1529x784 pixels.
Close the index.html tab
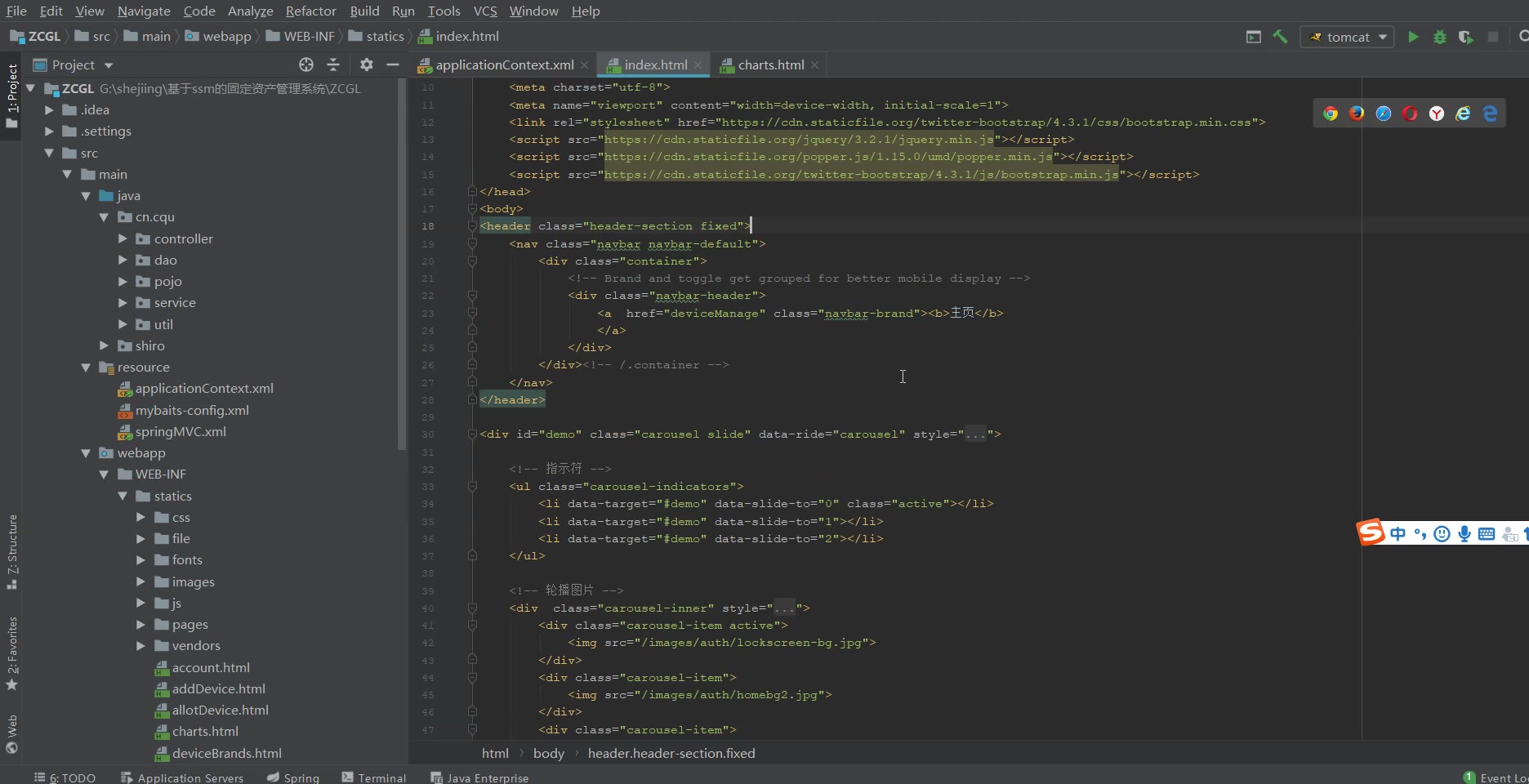pyautogui.click(x=698, y=65)
